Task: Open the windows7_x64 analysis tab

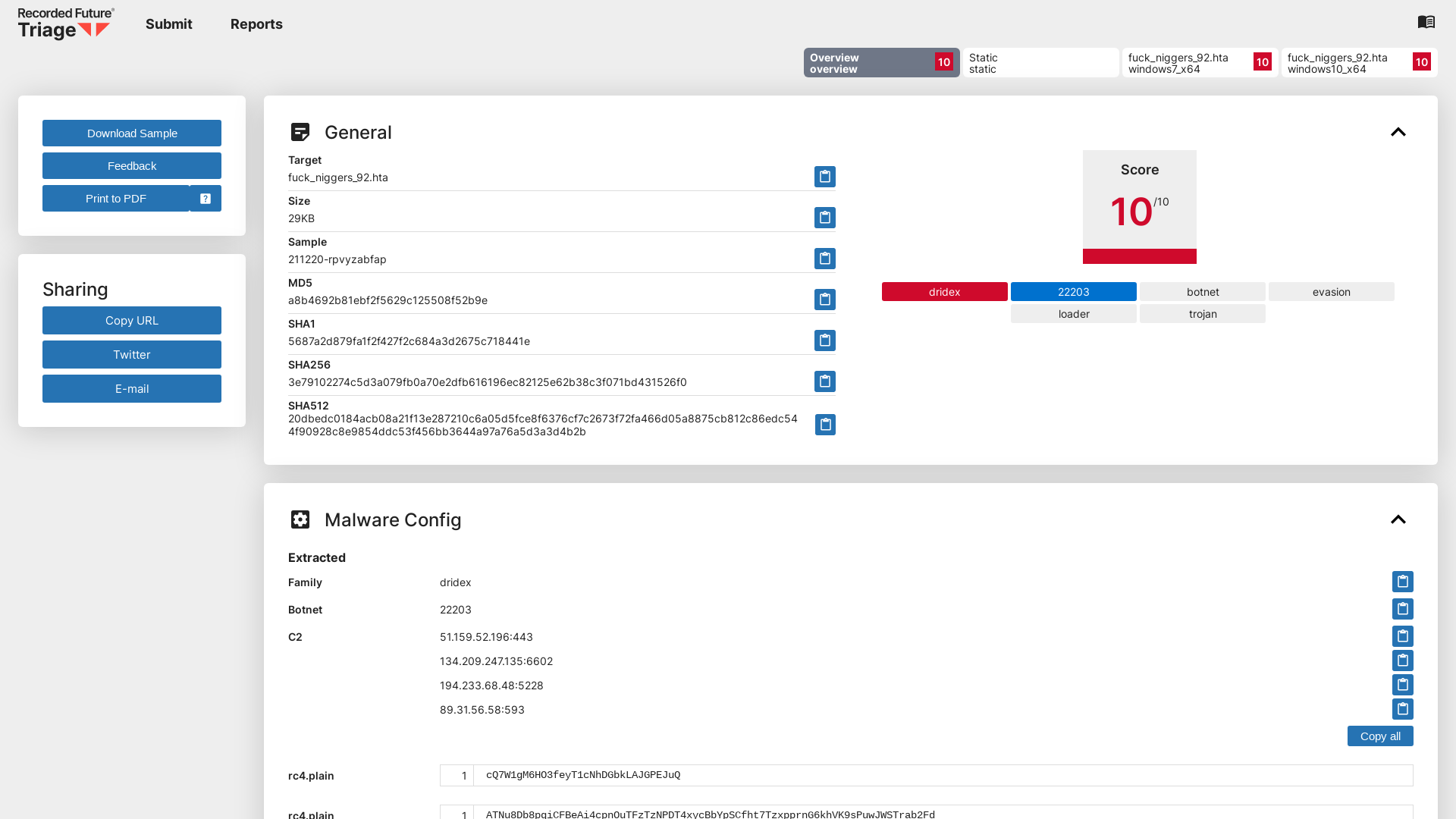Action: tap(1200, 63)
